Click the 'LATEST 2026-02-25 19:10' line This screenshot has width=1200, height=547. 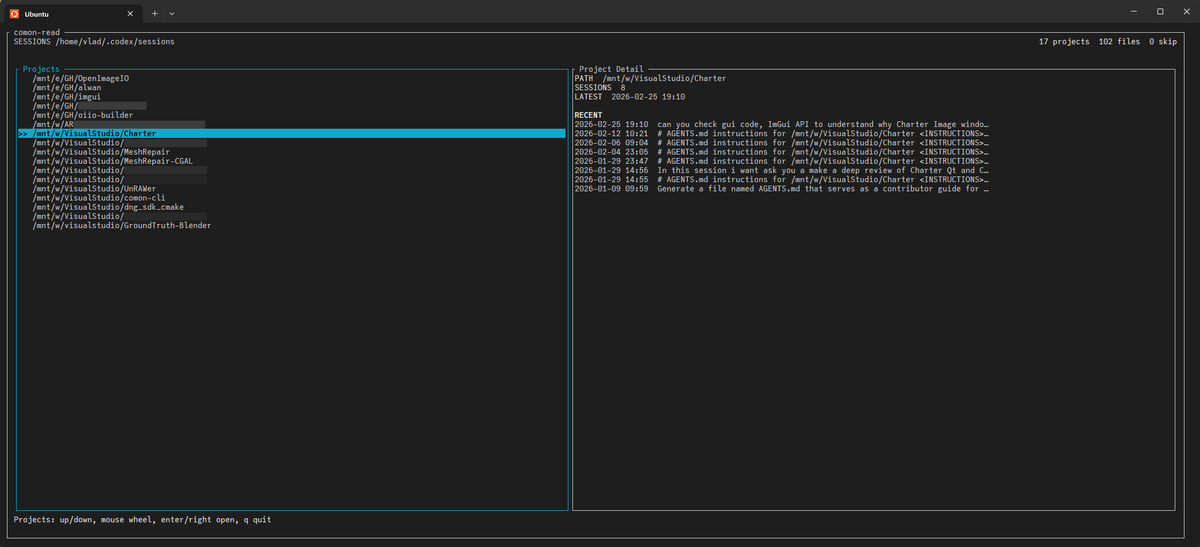pos(629,96)
